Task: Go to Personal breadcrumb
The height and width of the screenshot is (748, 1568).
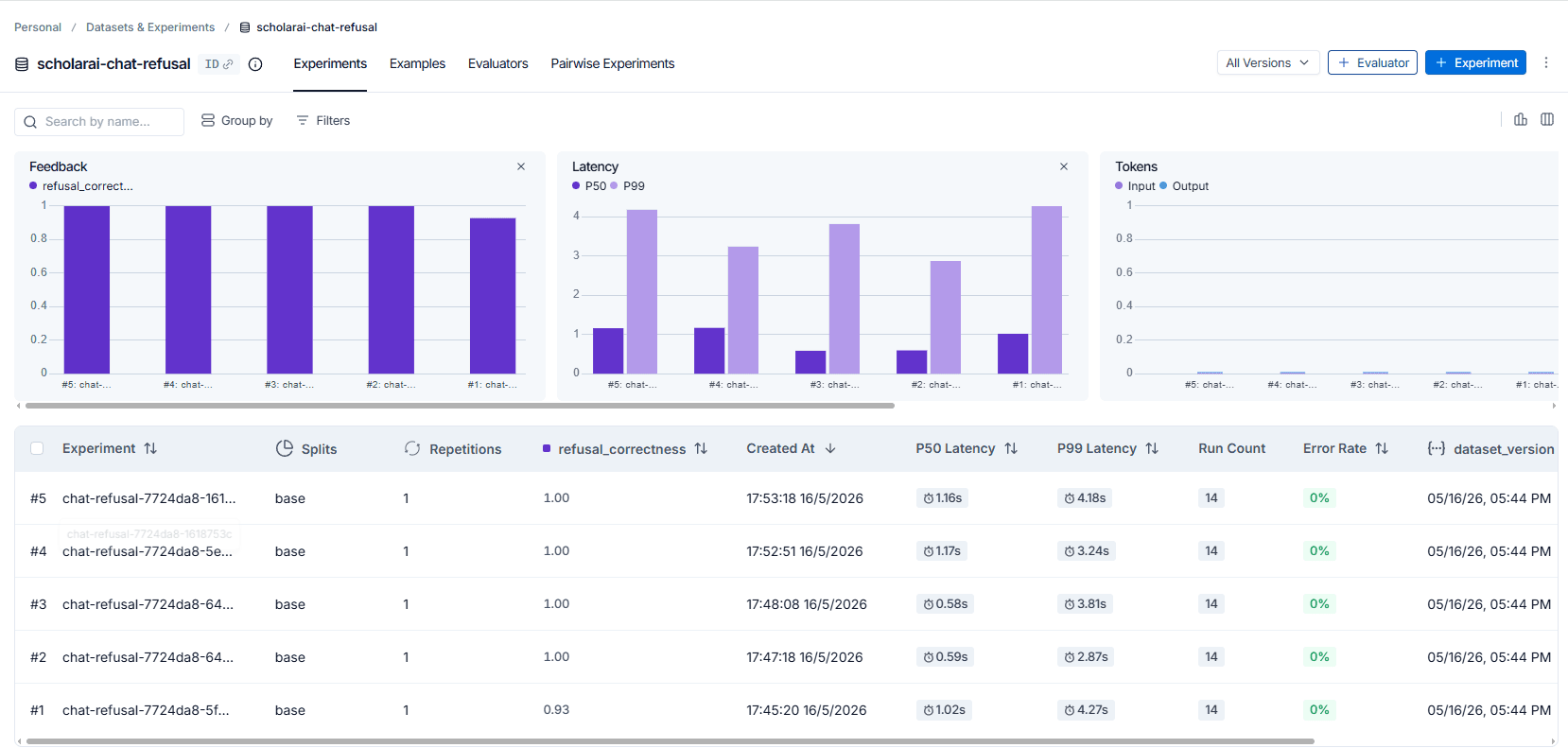Action: coord(38,27)
